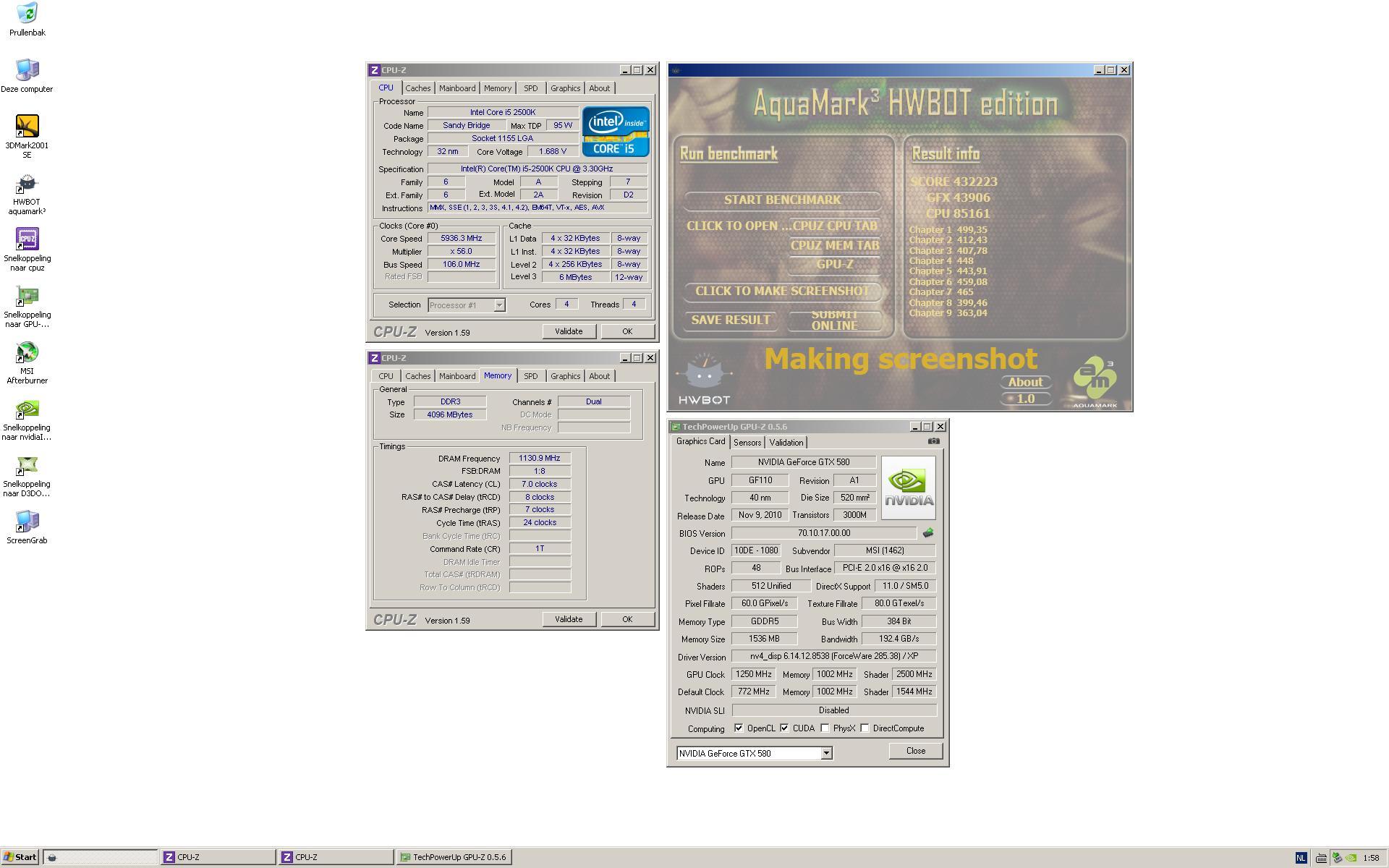Click the DRAM Frequency 1130.9 MHz field
The height and width of the screenshot is (868, 1389).
[x=540, y=458]
